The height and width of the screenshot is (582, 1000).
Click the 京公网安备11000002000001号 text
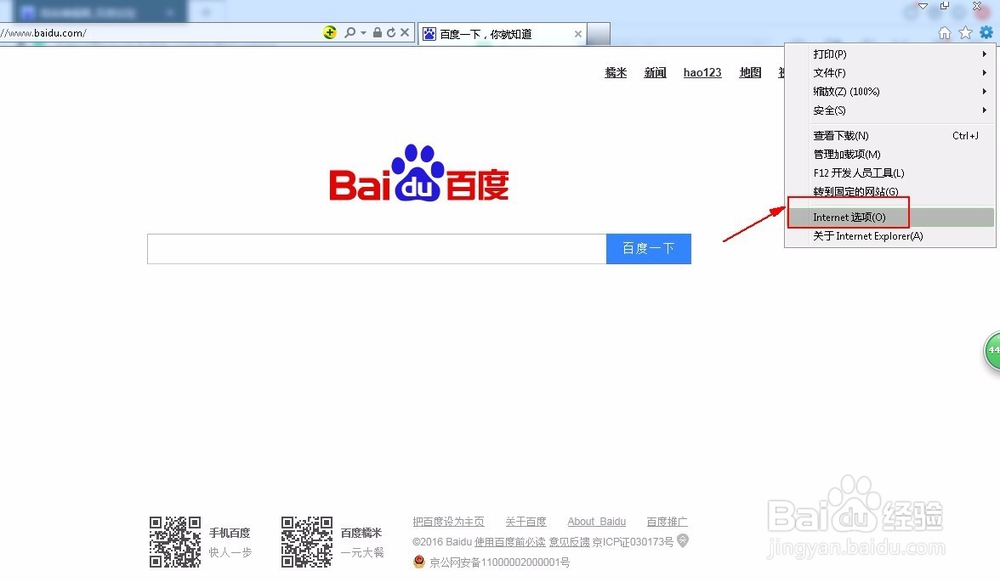499,562
